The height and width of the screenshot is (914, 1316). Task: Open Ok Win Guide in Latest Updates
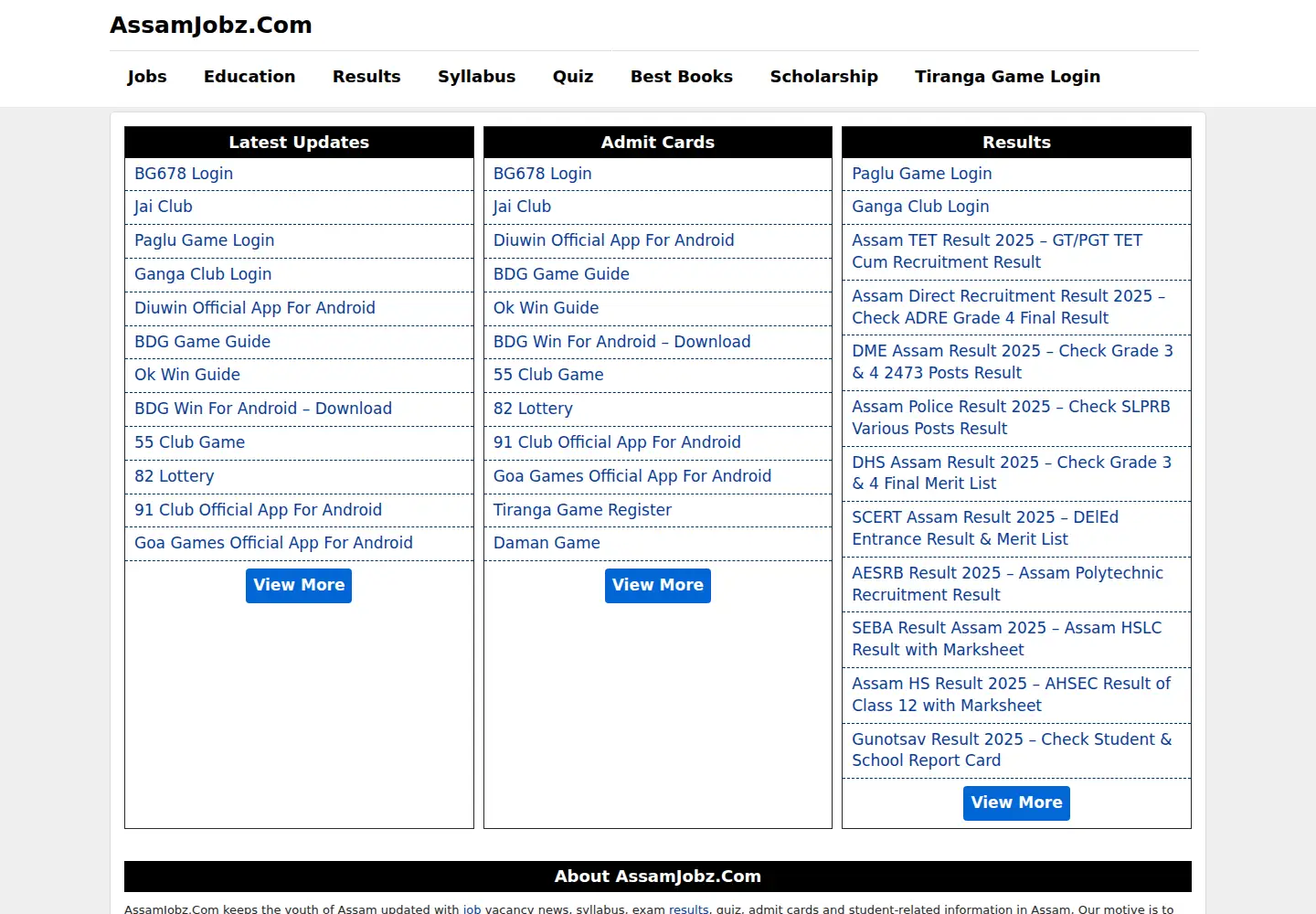pyautogui.click(x=187, y=375)
